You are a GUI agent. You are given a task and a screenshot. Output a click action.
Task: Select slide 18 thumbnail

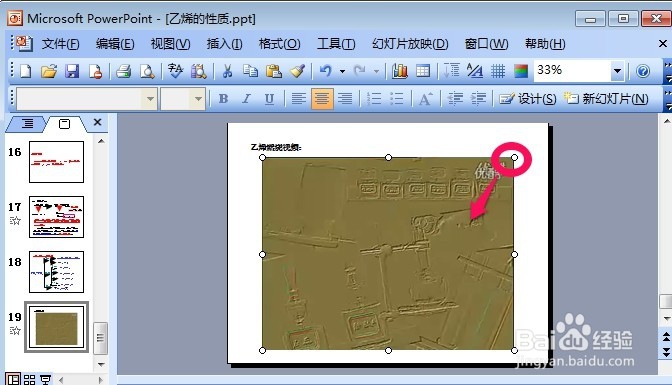click(57, 272)
